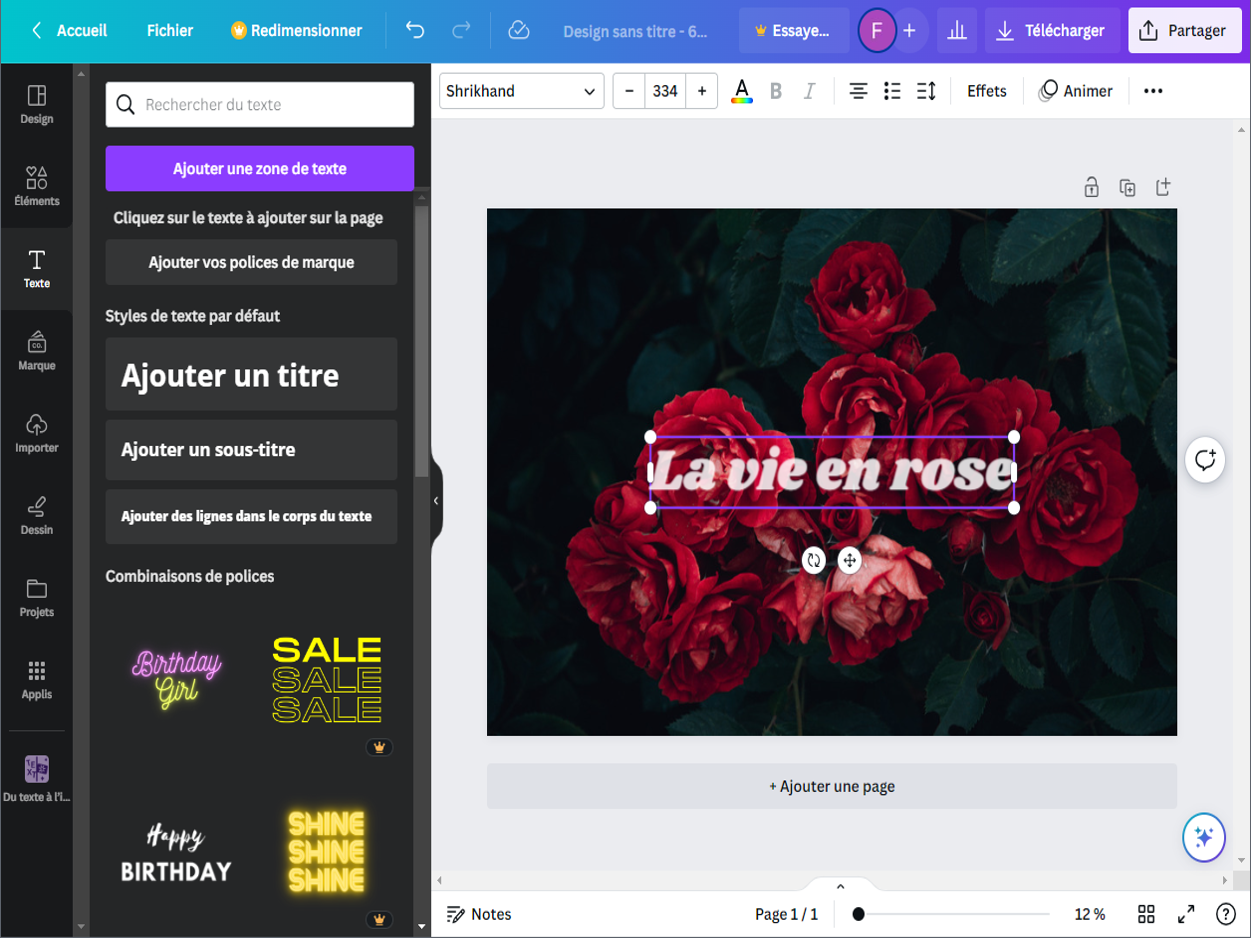
Task: Click the undo arrow icon
Action: tap(415, 31)
